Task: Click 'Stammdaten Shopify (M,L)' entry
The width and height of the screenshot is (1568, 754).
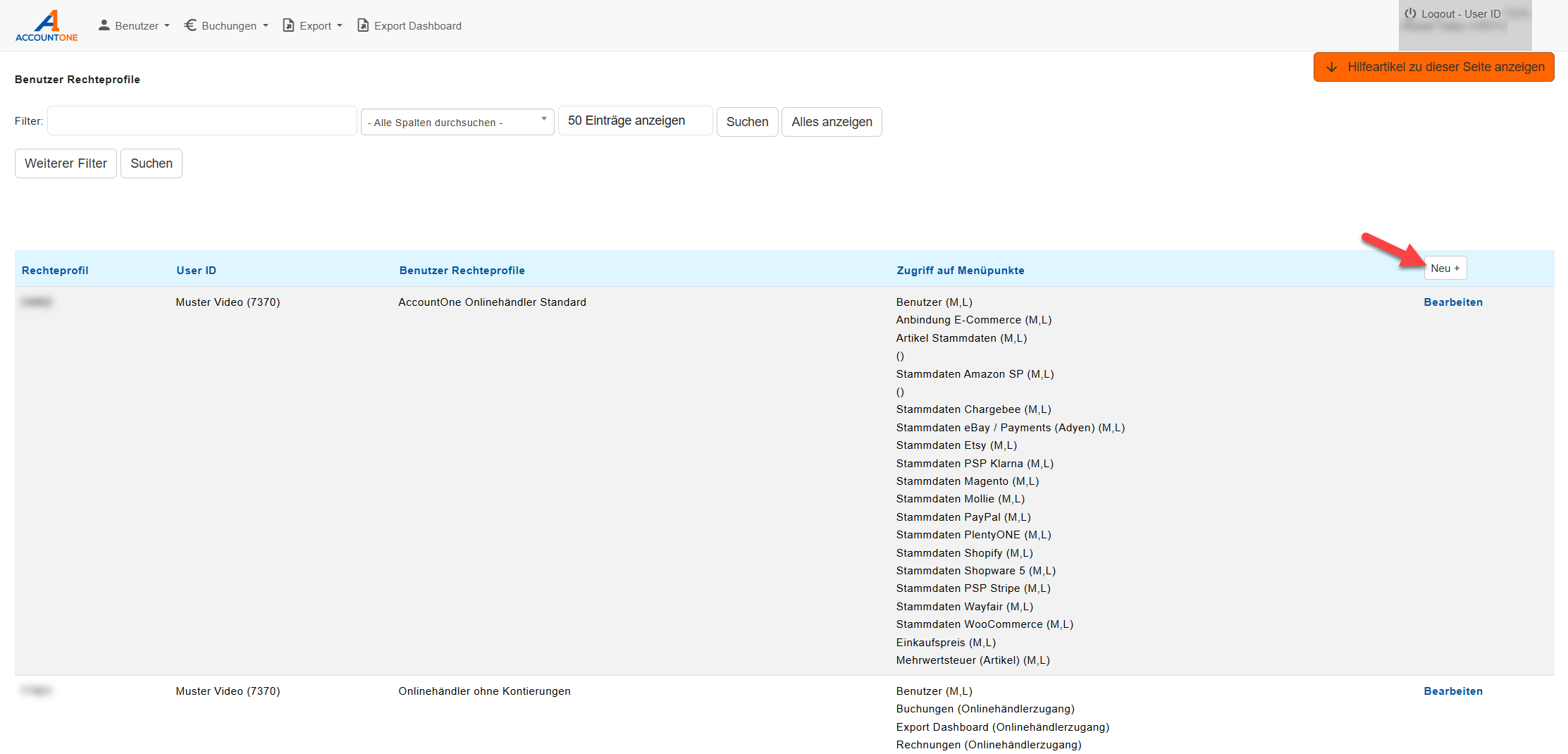Action: pos(964,553)
